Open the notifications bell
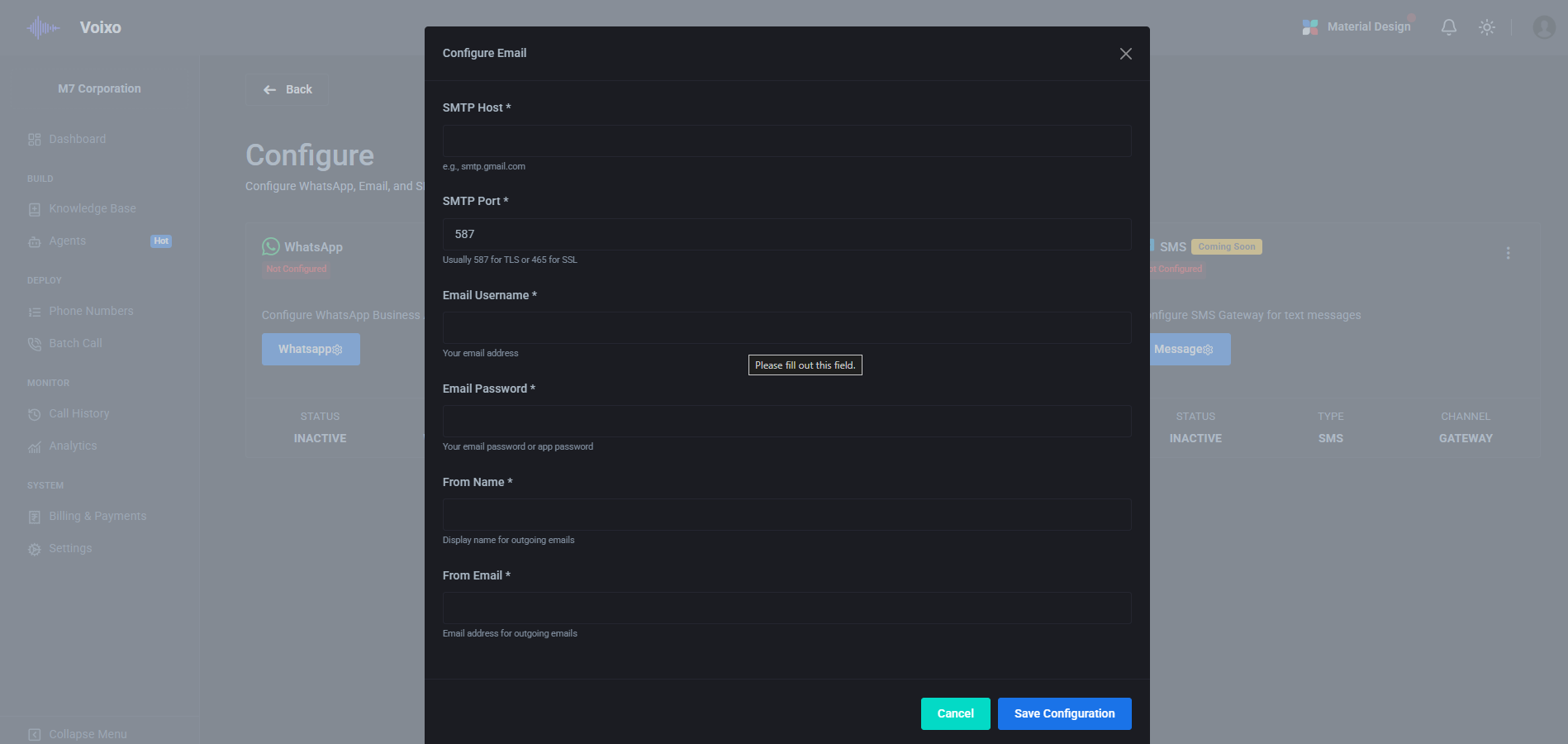This screenshot has height=744, width=1568. [1448, 26]
